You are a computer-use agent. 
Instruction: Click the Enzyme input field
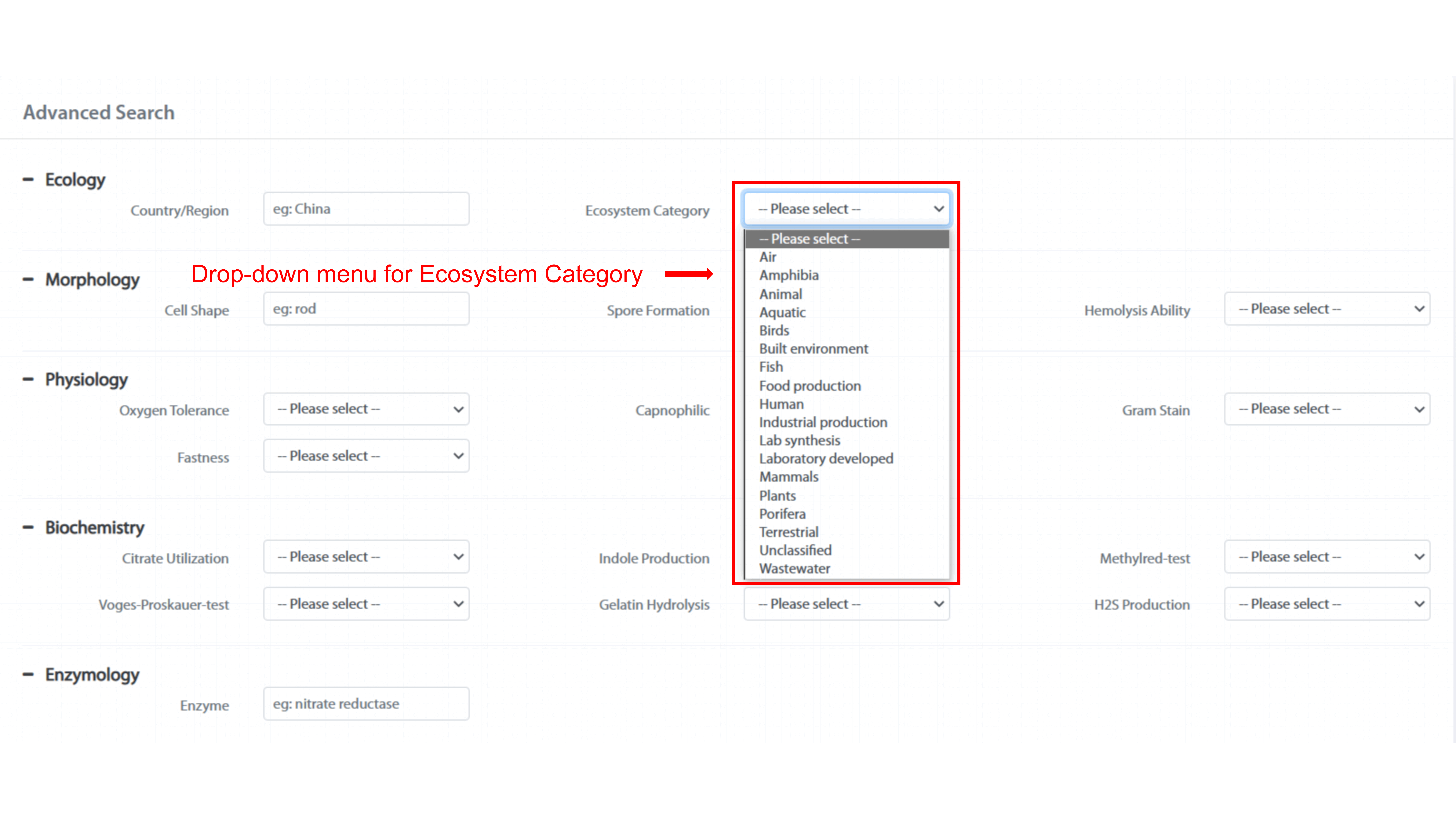click(x=366, y=704)
